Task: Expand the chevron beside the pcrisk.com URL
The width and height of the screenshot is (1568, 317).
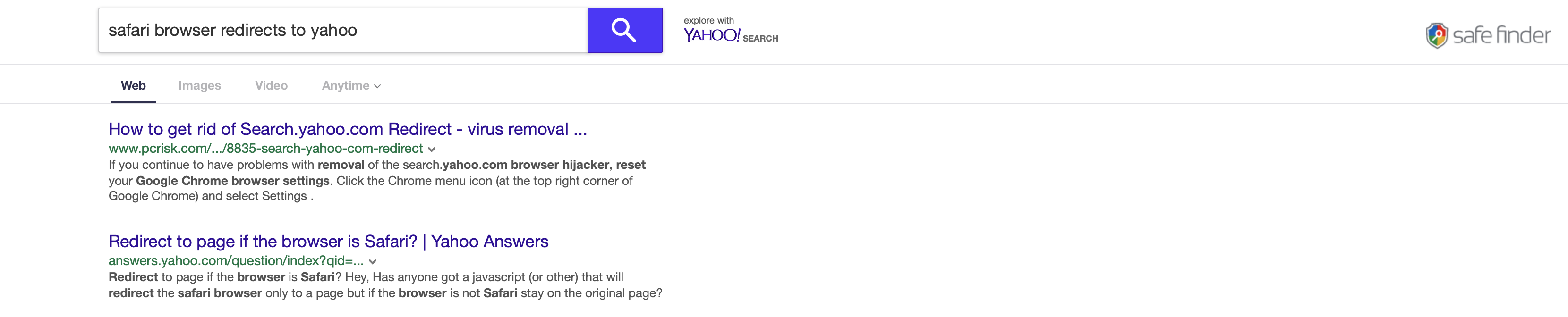Action: (432, 149)
